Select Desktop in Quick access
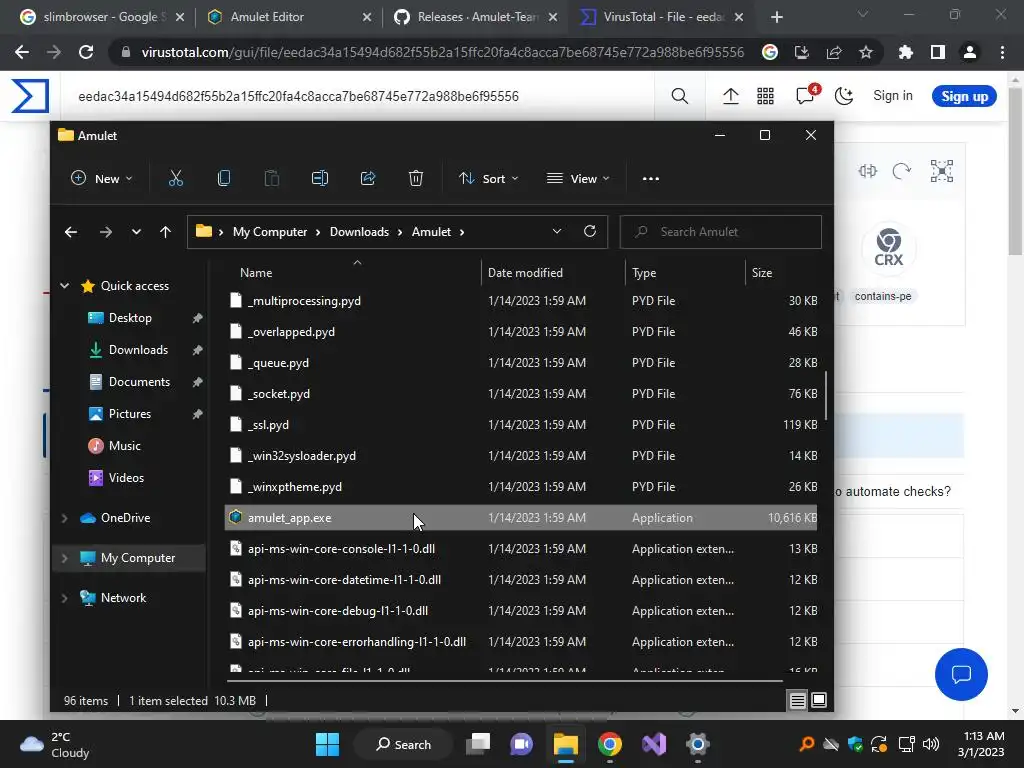Viewport: 1024px width, 768px height. 130,318
